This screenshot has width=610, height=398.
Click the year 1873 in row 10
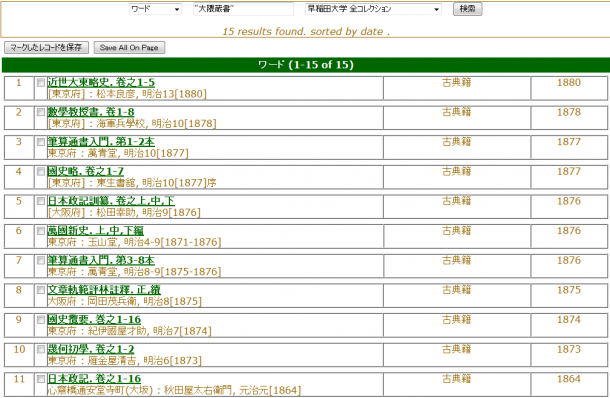click(569, 349)
